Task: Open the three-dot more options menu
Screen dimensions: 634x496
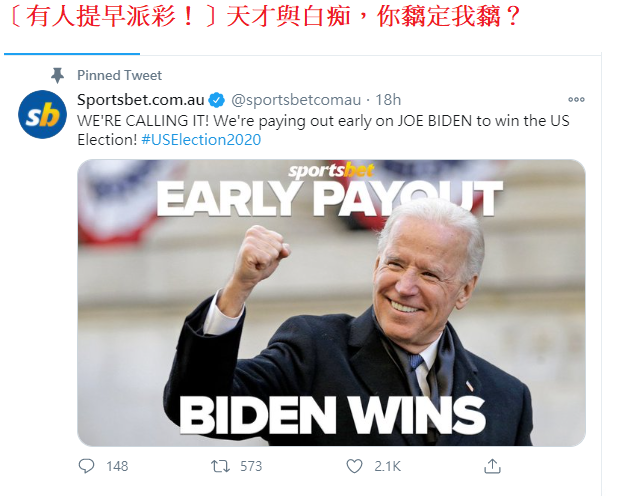Action: pos(576,99)
